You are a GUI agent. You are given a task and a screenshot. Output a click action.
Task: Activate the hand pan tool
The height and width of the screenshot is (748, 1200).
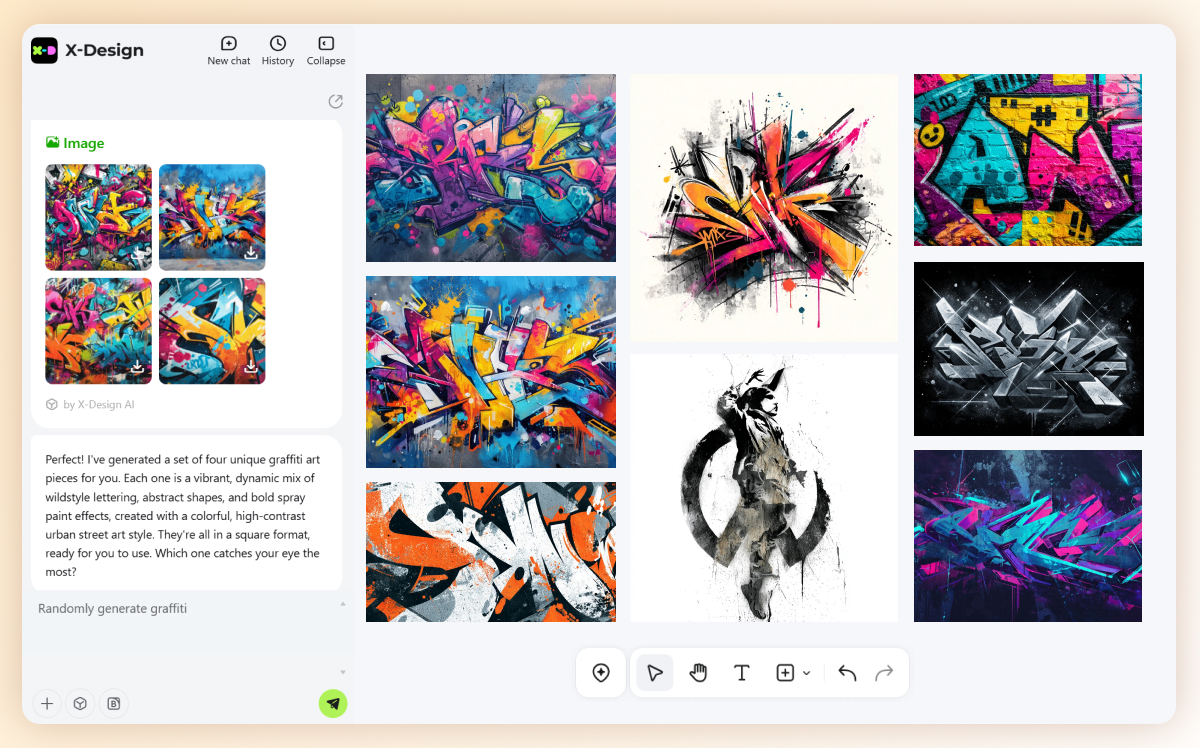698,673
